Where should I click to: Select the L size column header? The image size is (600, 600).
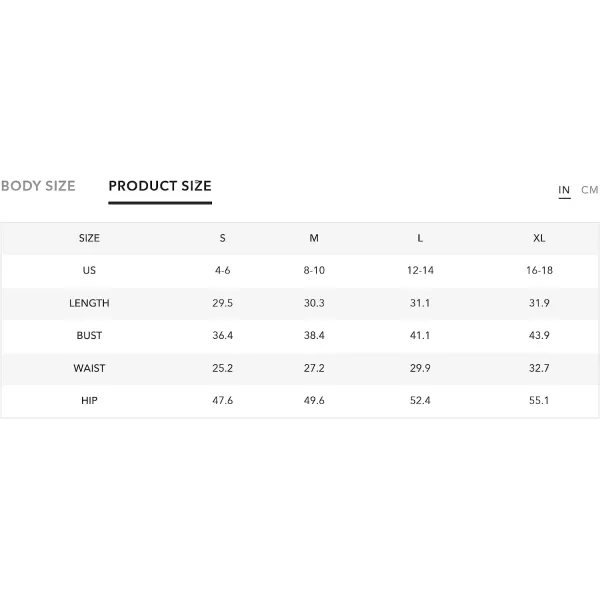(x=420, y=238)
